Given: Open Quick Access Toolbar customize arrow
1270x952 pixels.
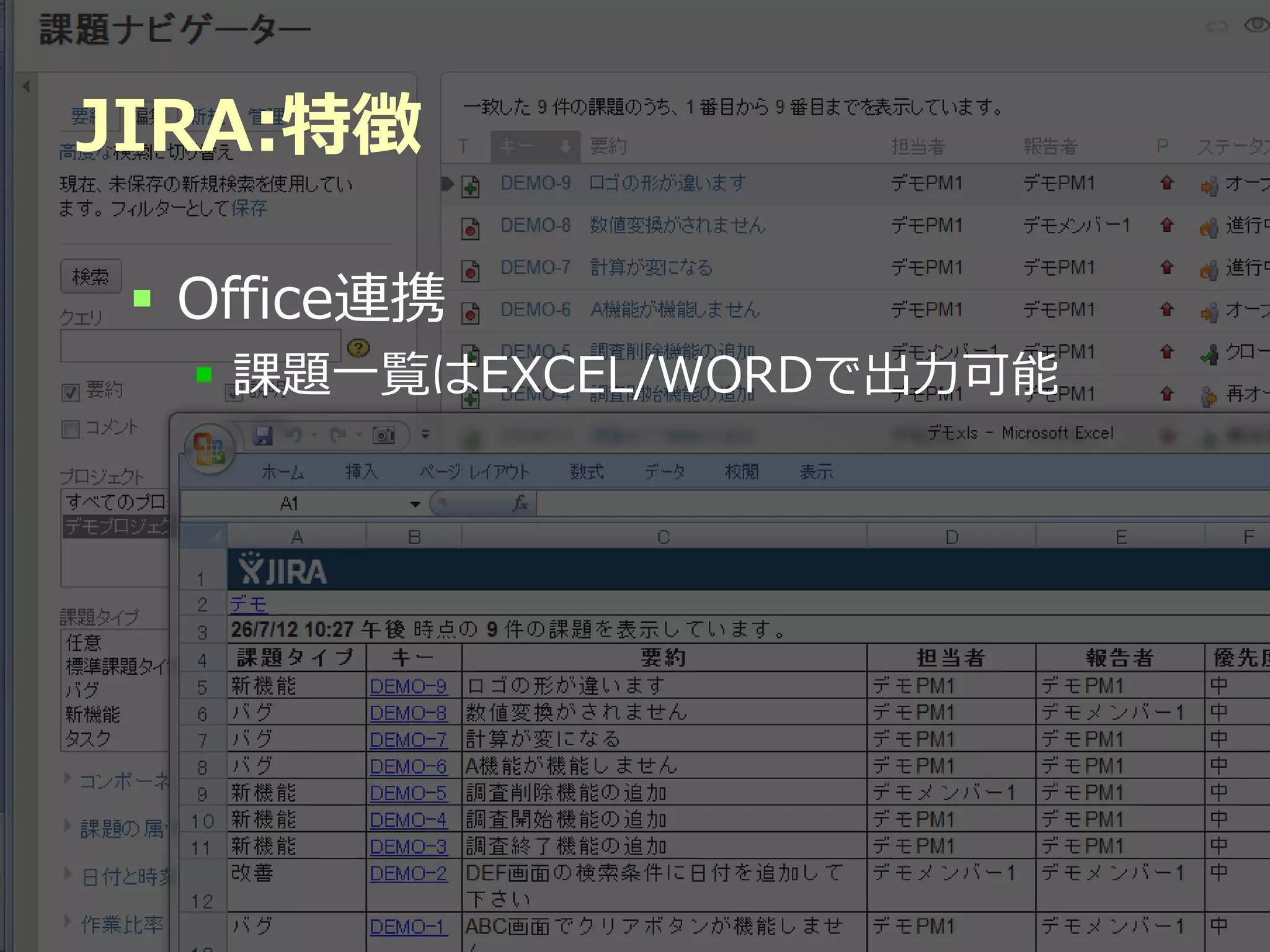Looking at the screenshot, I should (425, 435).
